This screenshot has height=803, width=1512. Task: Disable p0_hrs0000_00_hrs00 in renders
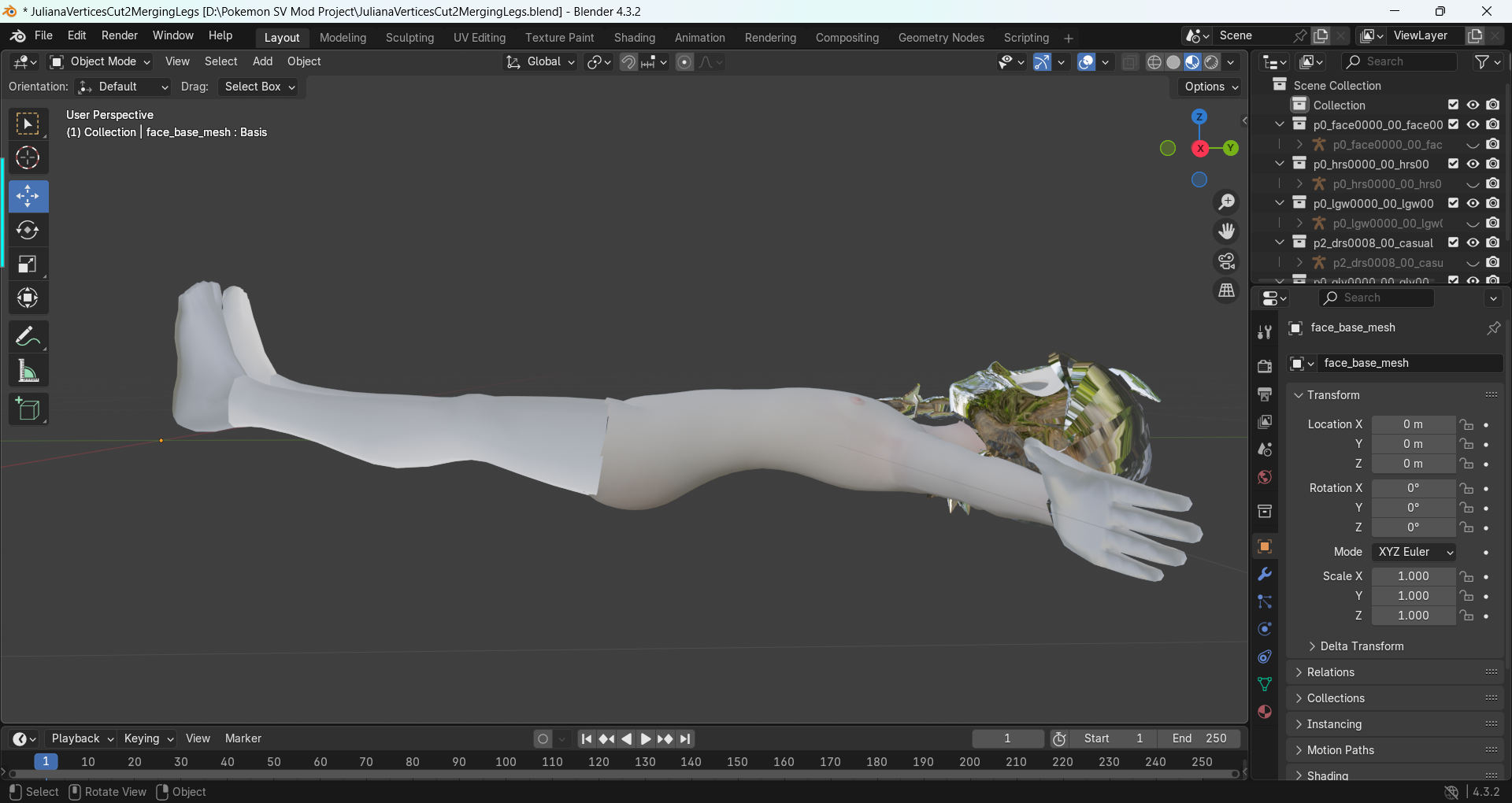[x=1493, y=164]
